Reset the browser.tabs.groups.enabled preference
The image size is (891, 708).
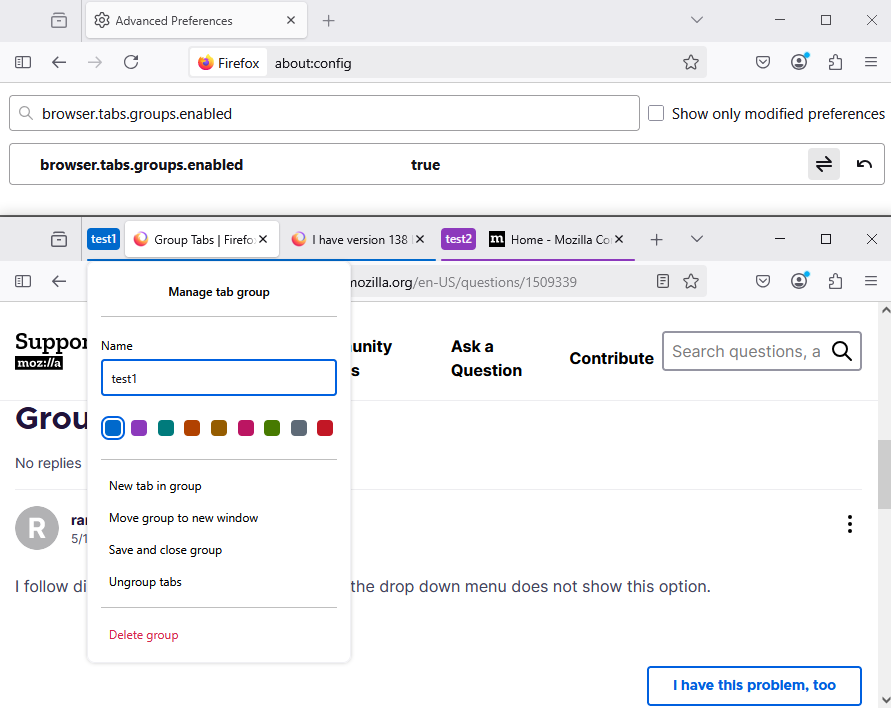tap(864, 164)
